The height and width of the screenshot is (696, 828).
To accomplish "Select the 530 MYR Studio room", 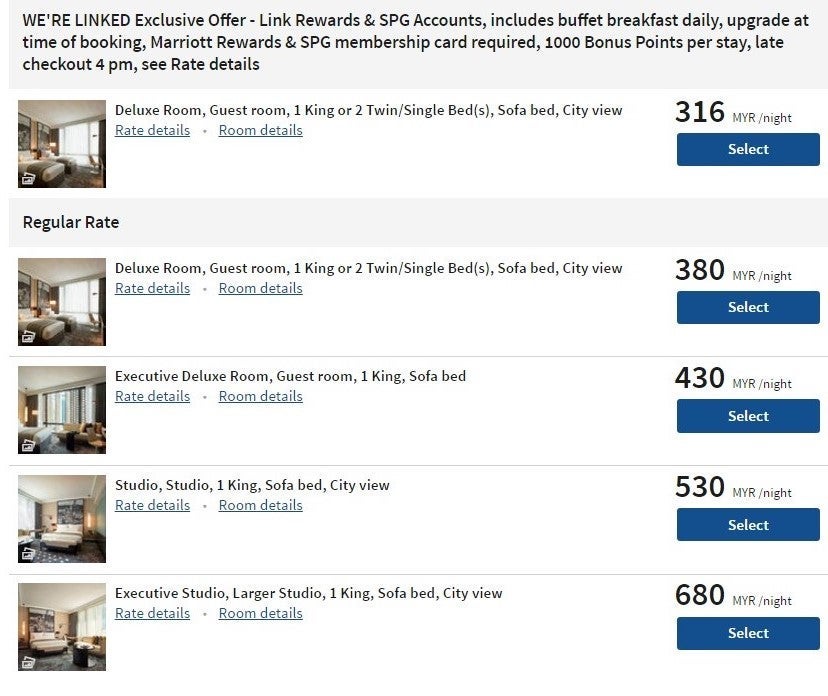I will pos(748,525).
